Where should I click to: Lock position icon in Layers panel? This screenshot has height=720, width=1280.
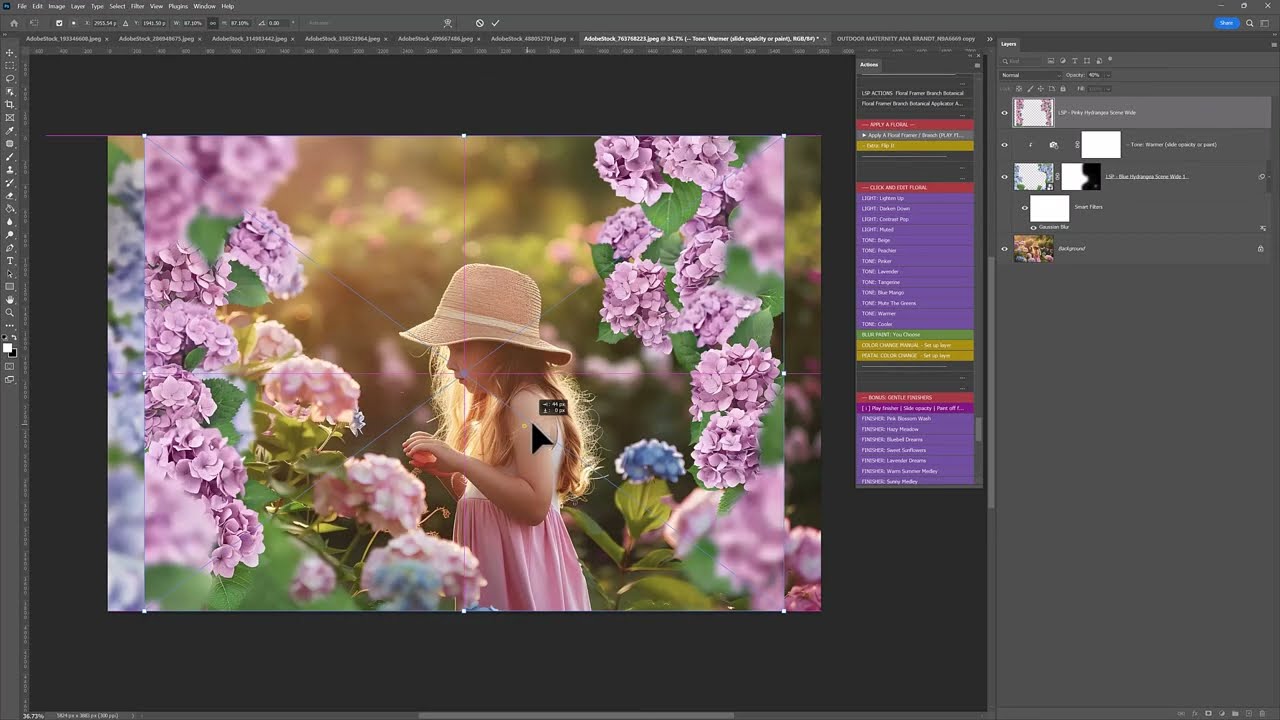coord(1041,89)
